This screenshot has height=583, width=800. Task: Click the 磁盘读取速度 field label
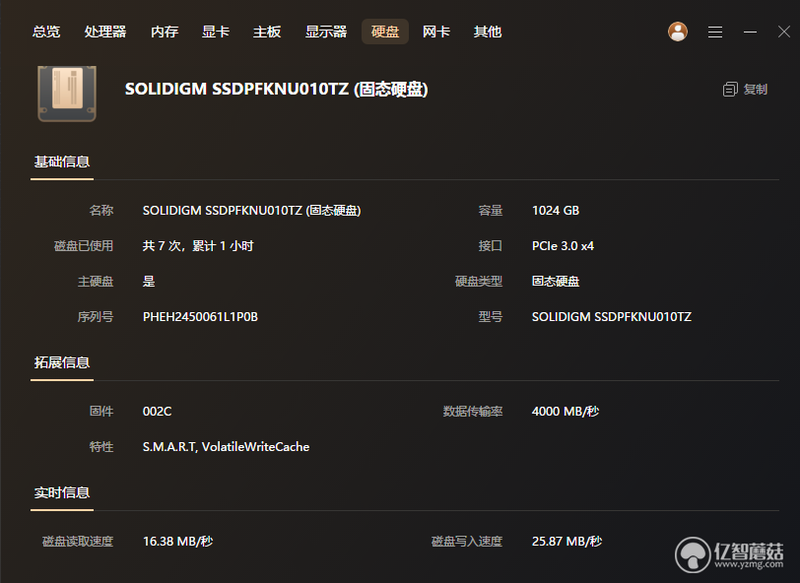point(78,541)
